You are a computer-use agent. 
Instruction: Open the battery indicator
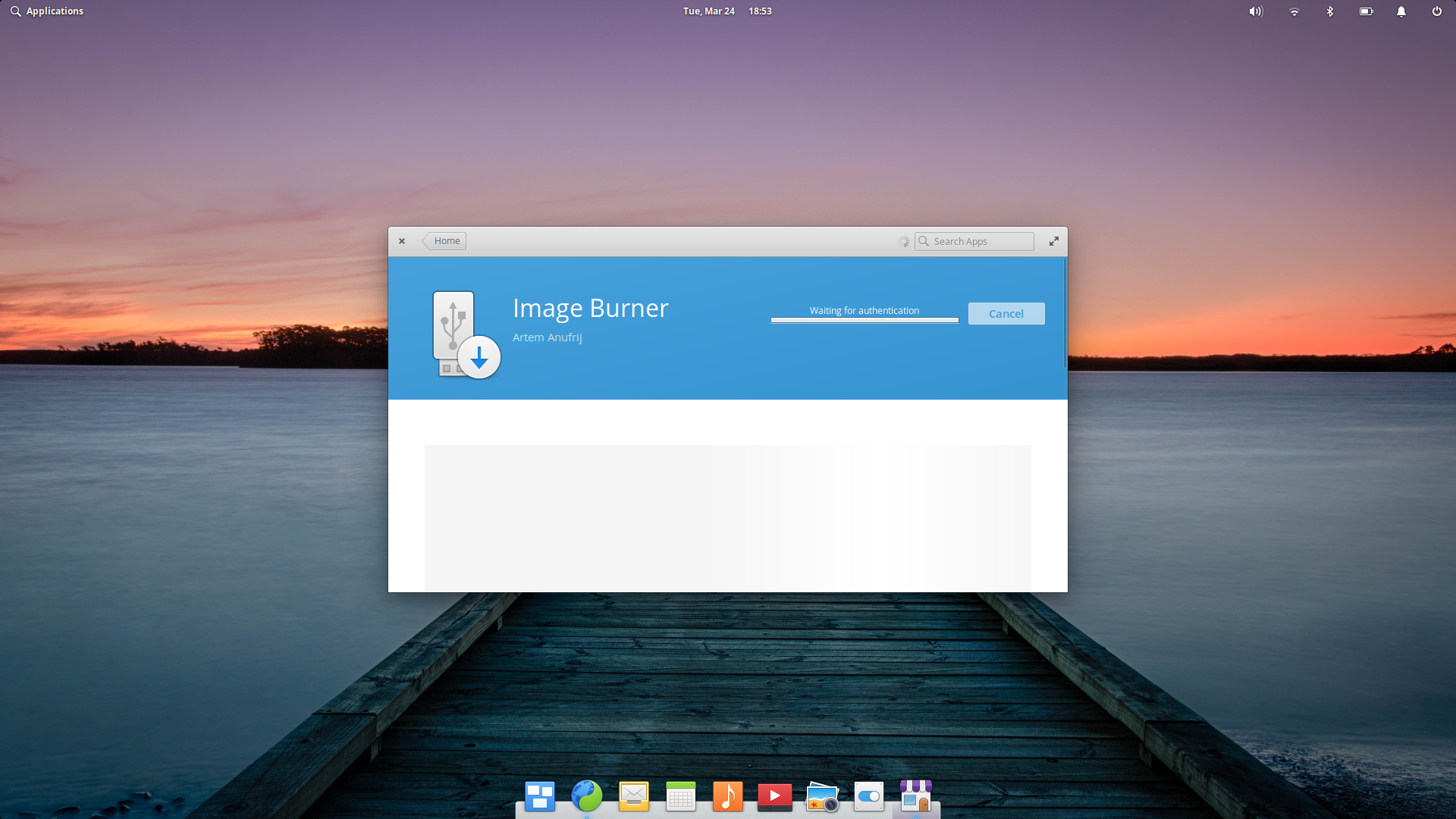coord(1367,11)
